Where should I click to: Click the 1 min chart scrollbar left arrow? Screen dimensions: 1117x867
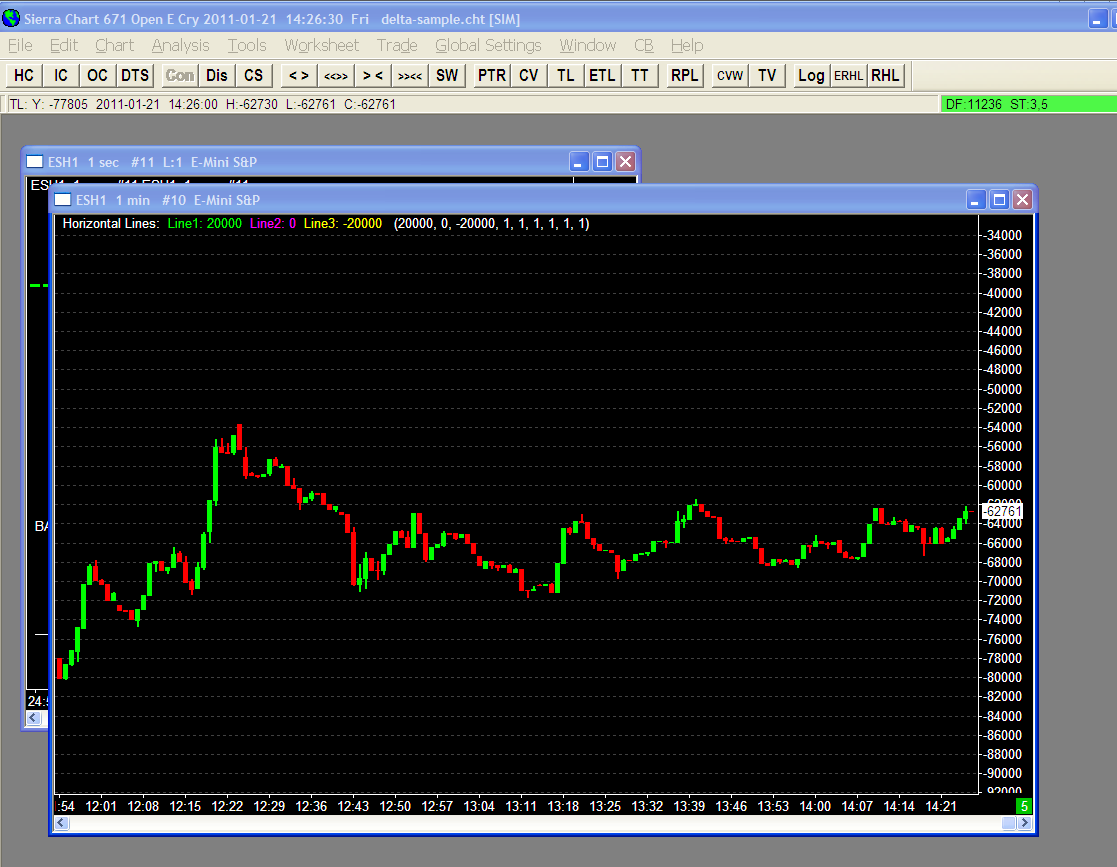tap(61, 823)
